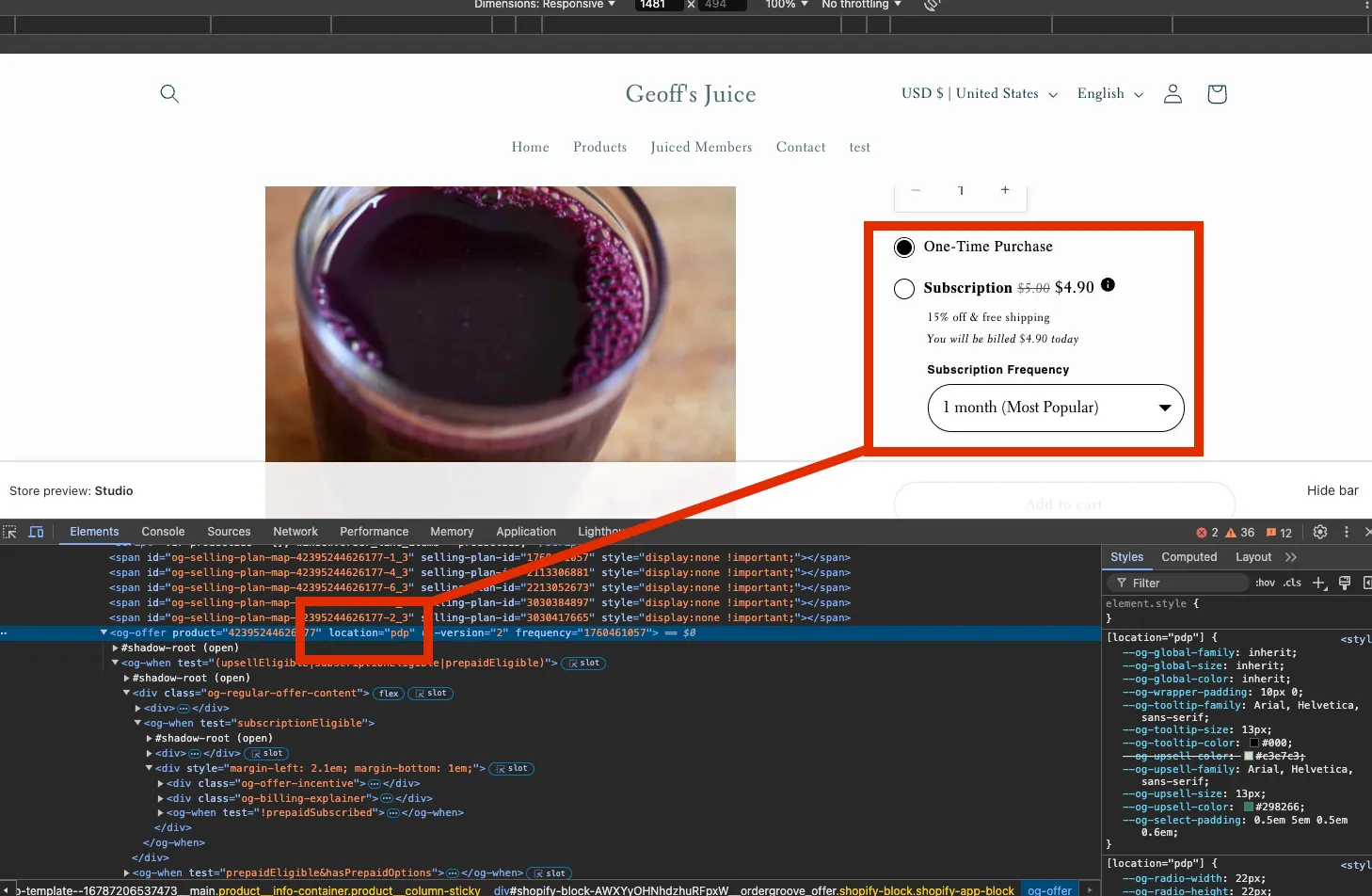Screen dimensions: 1372x896
Task: Open the store search icon
Action: [169, 93]
